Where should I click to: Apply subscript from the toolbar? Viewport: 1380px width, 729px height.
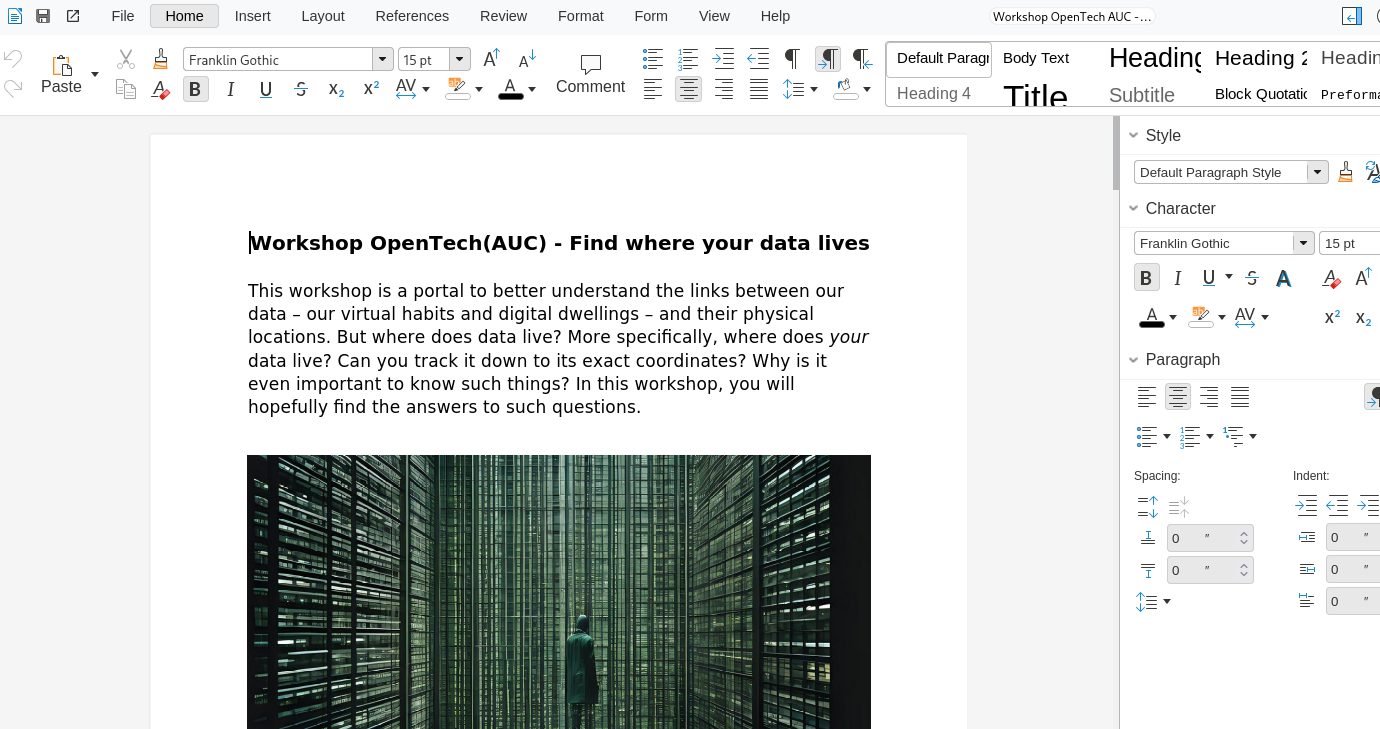[336, 89]
